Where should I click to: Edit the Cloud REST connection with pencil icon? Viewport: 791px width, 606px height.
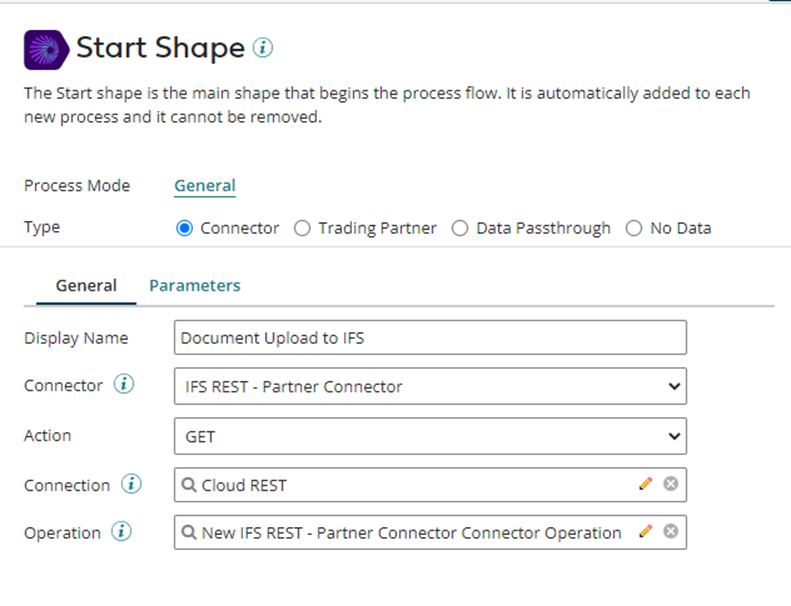pyautogui.click(x=646, y=484)
